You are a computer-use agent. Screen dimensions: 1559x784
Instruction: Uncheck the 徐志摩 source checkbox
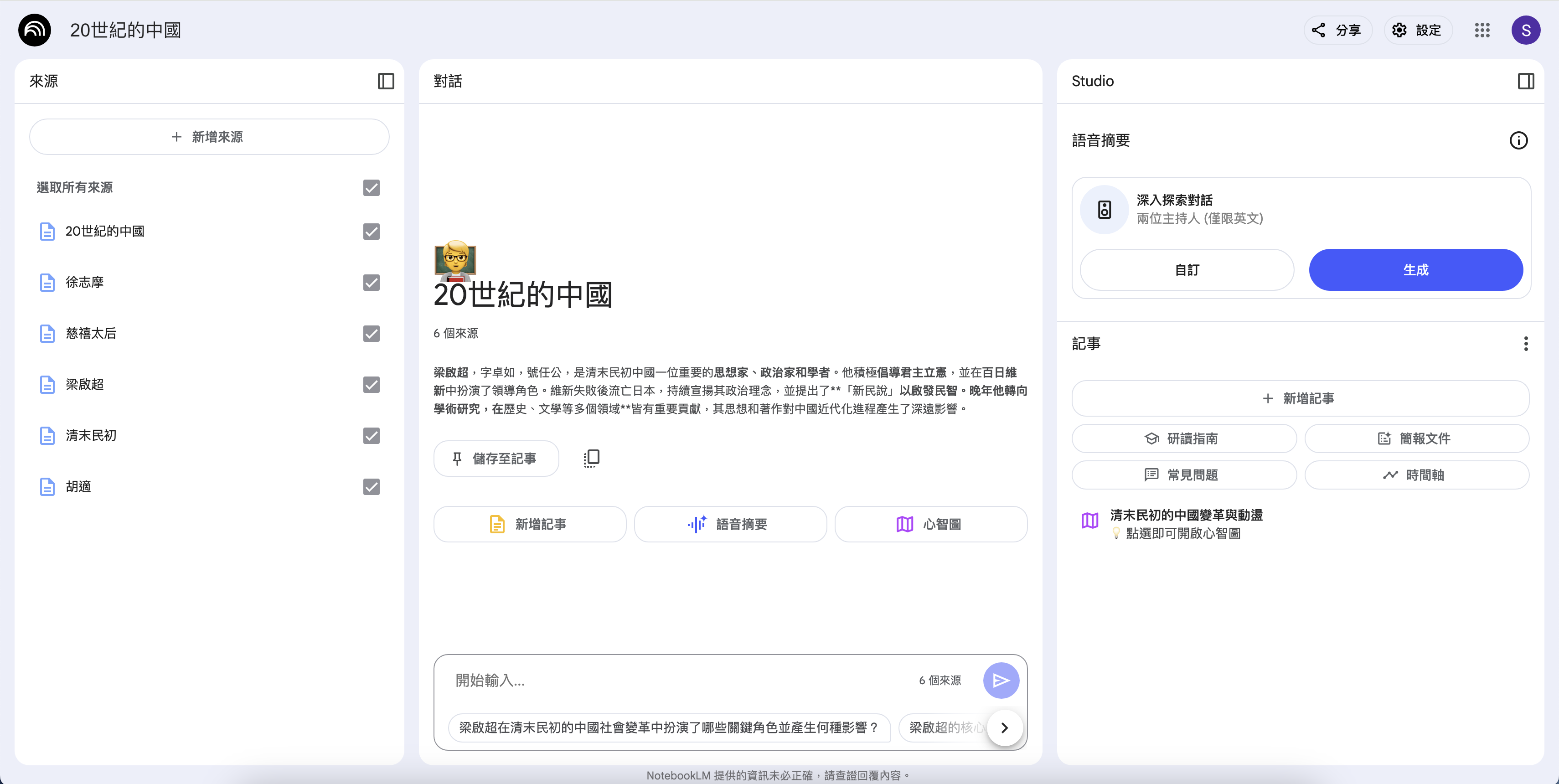371,283
